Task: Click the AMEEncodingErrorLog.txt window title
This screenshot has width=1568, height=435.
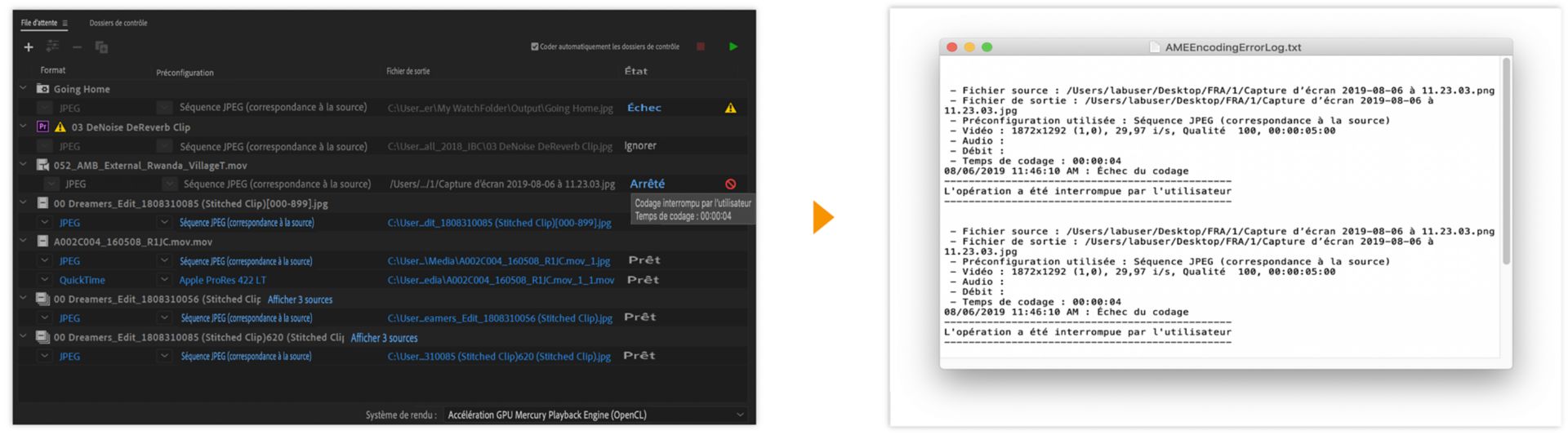Action: click(1232, 47)
